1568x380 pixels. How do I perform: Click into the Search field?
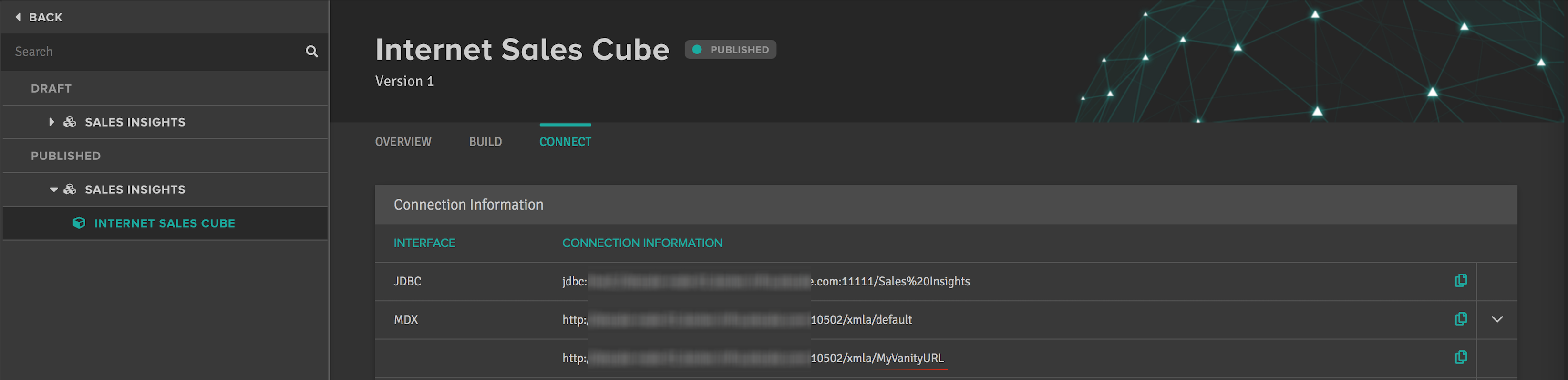155,52
